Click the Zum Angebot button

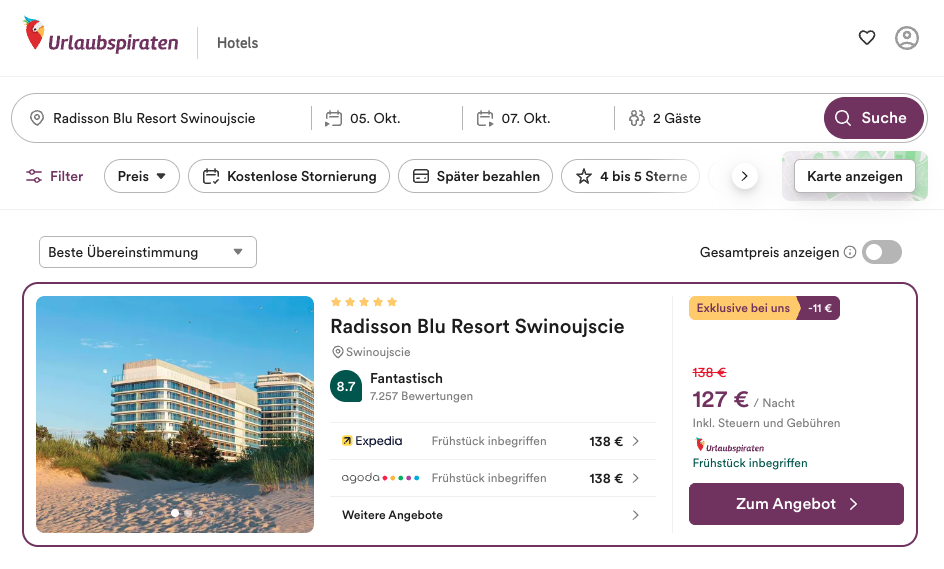tap(796, 504)
